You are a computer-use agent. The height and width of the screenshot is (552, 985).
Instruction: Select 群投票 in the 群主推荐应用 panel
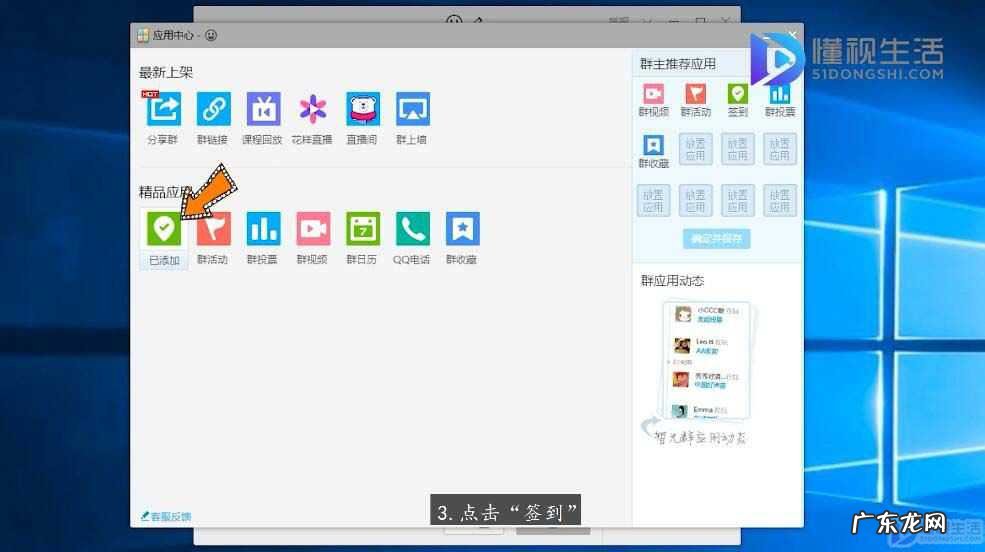coord(780,94)
